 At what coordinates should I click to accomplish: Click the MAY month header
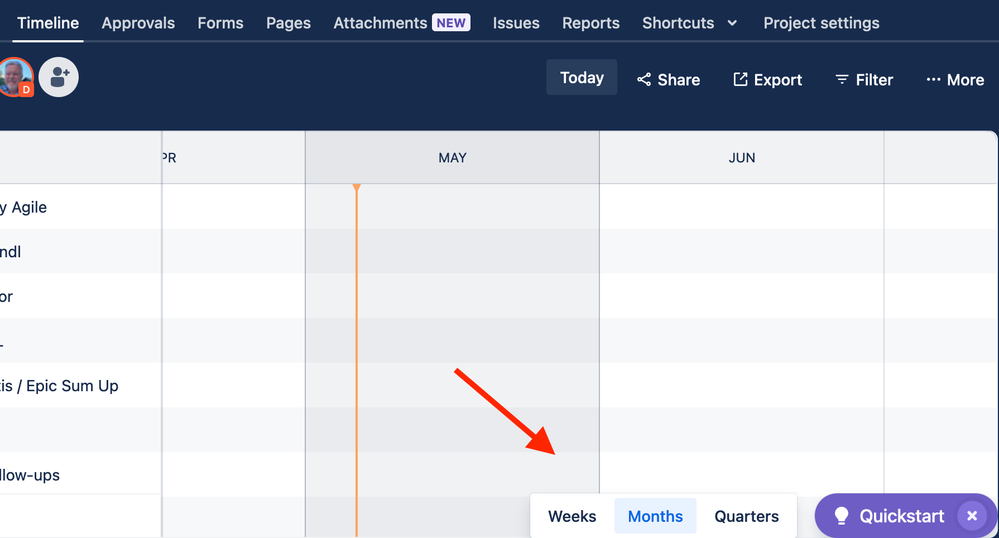click(x=452, y=158)
